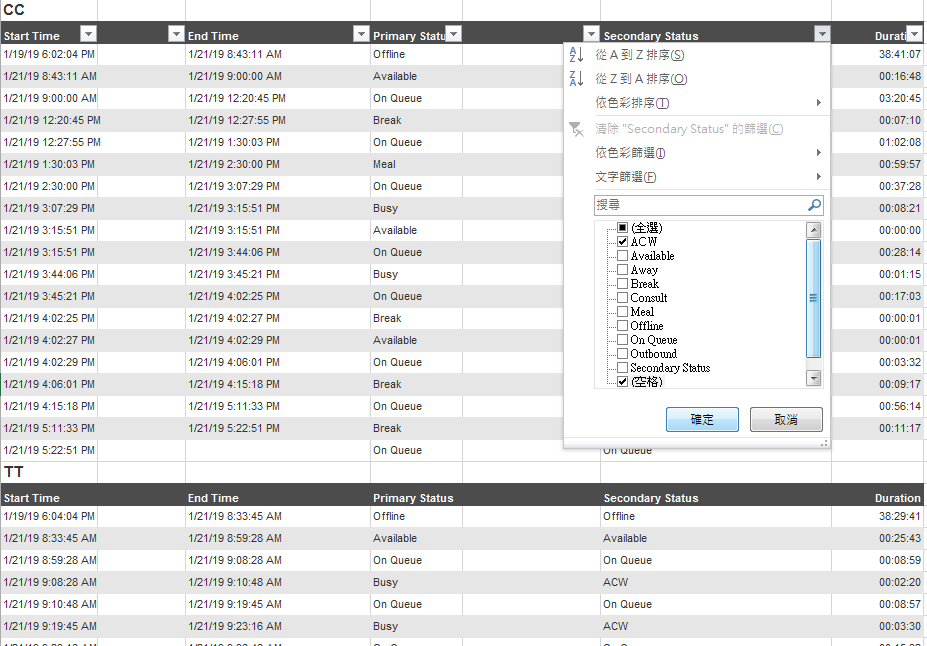Image resolution: width=927 pixels, height=646 pixels.
Task: Open filter dropdown left of Secondary Status header
Action: 591,34
